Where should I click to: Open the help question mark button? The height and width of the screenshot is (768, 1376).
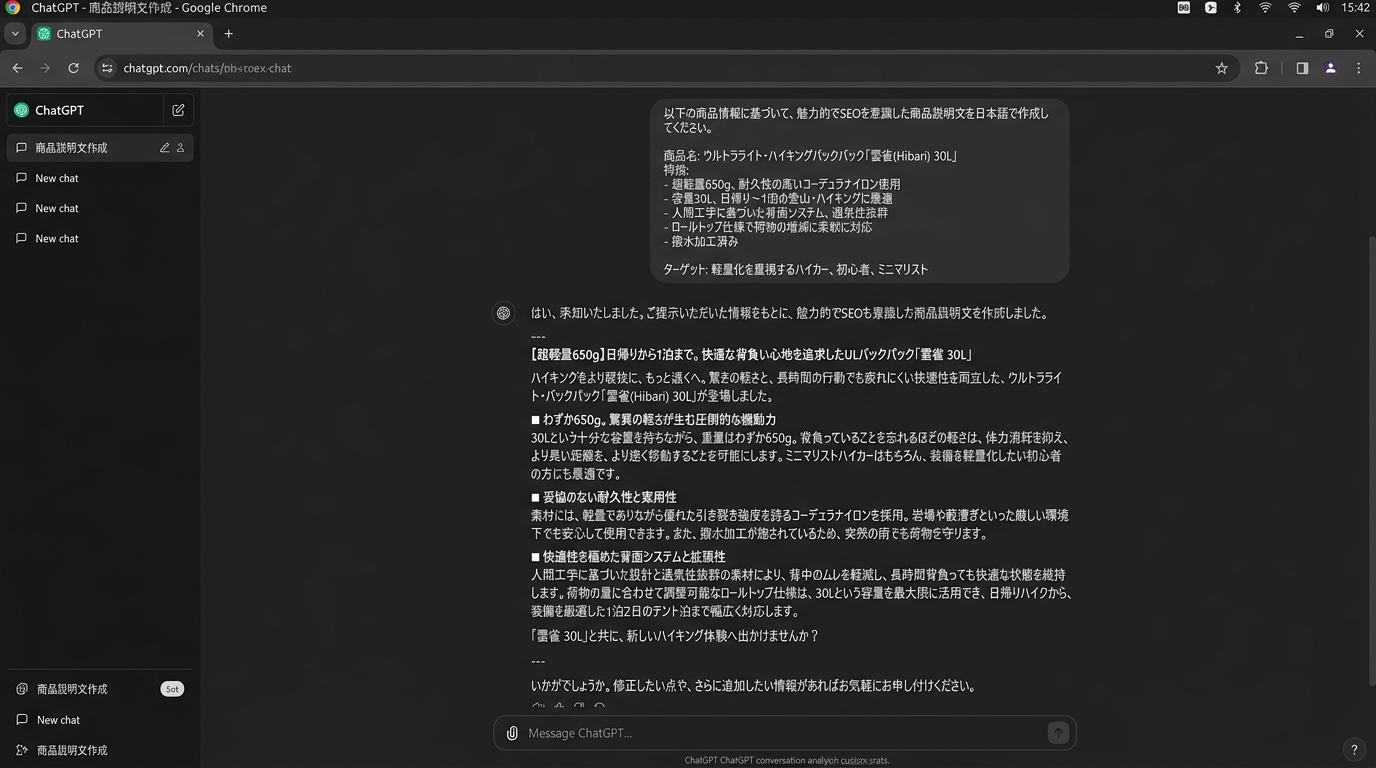[1354, 749]
